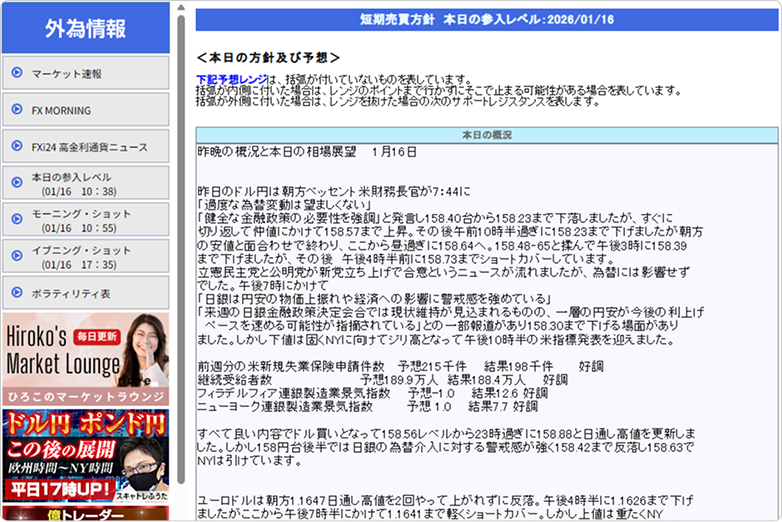Image resolution: width=782 pixels, height=522 pixels.
Task: Click the arrow icon beside イブニング・ショット
Action: tap(17, 256)
